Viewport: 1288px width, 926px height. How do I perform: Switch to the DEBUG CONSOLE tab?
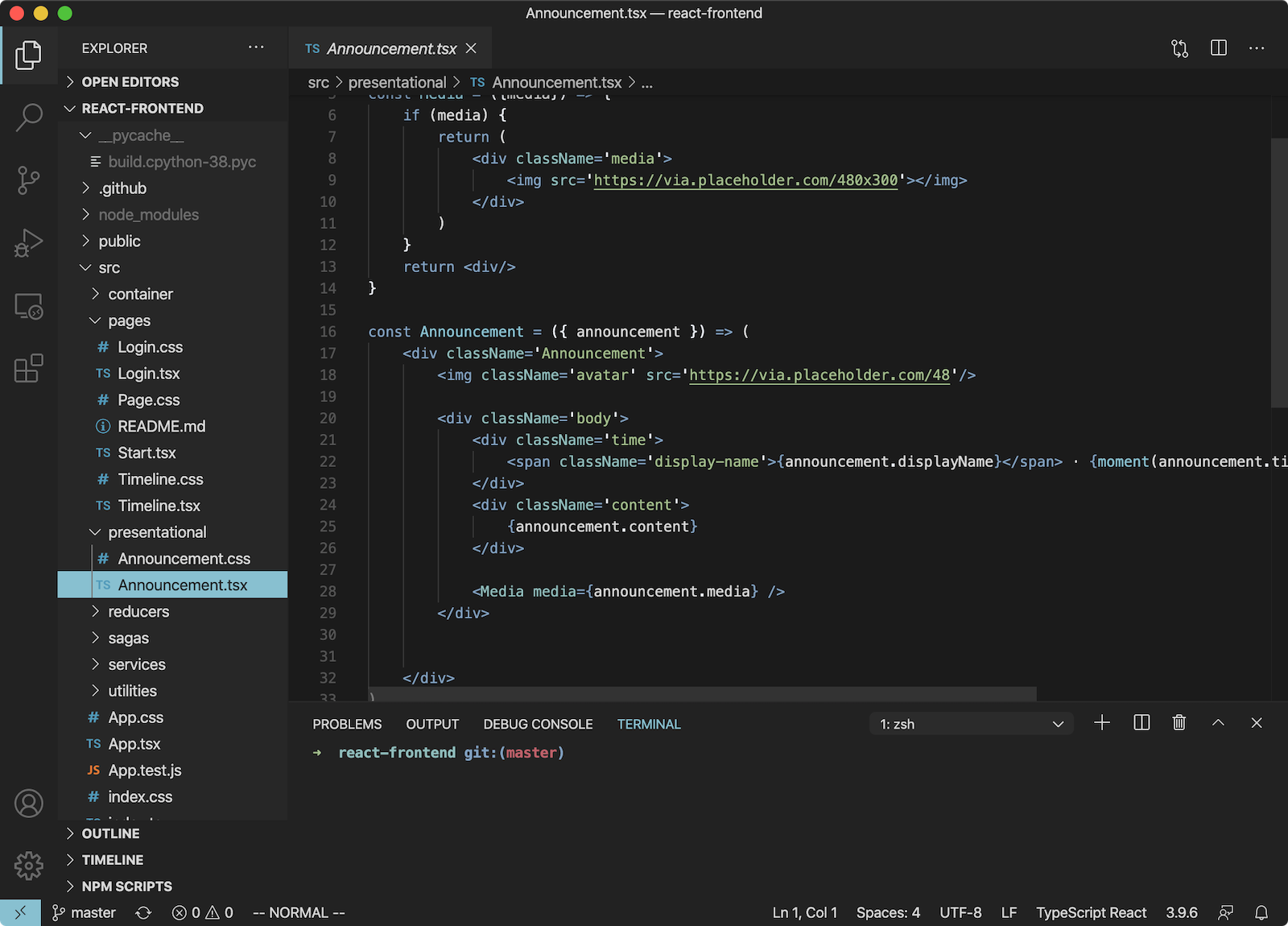(537, 724)
